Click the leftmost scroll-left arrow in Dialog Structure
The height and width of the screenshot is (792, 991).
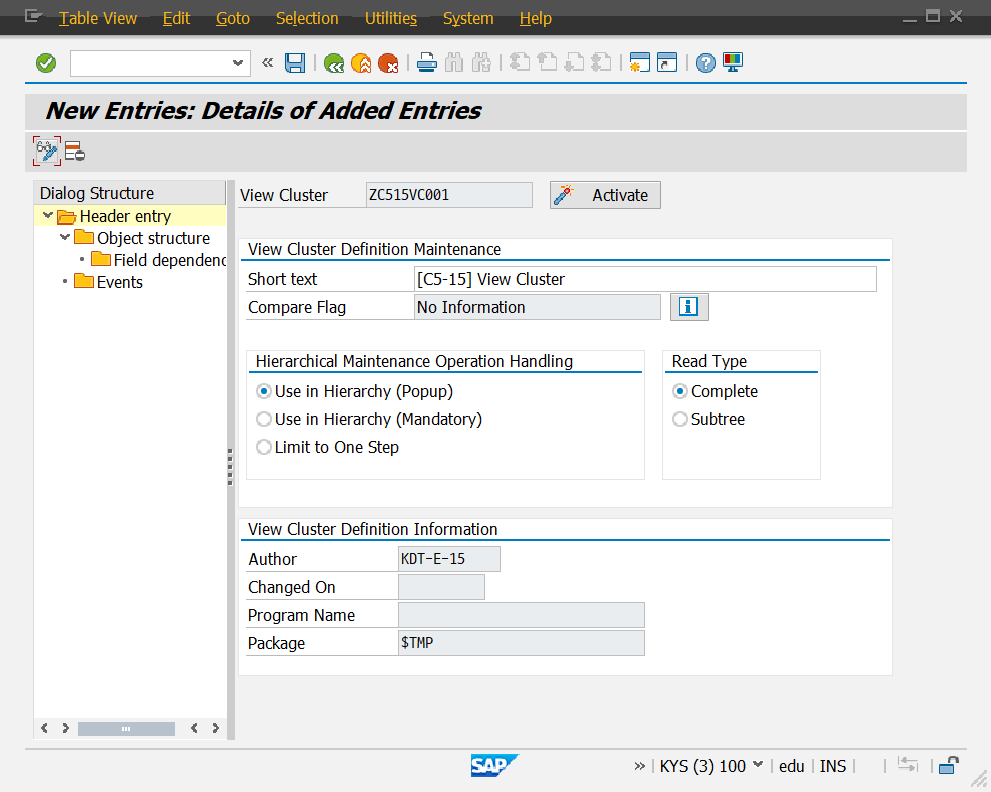44,728
